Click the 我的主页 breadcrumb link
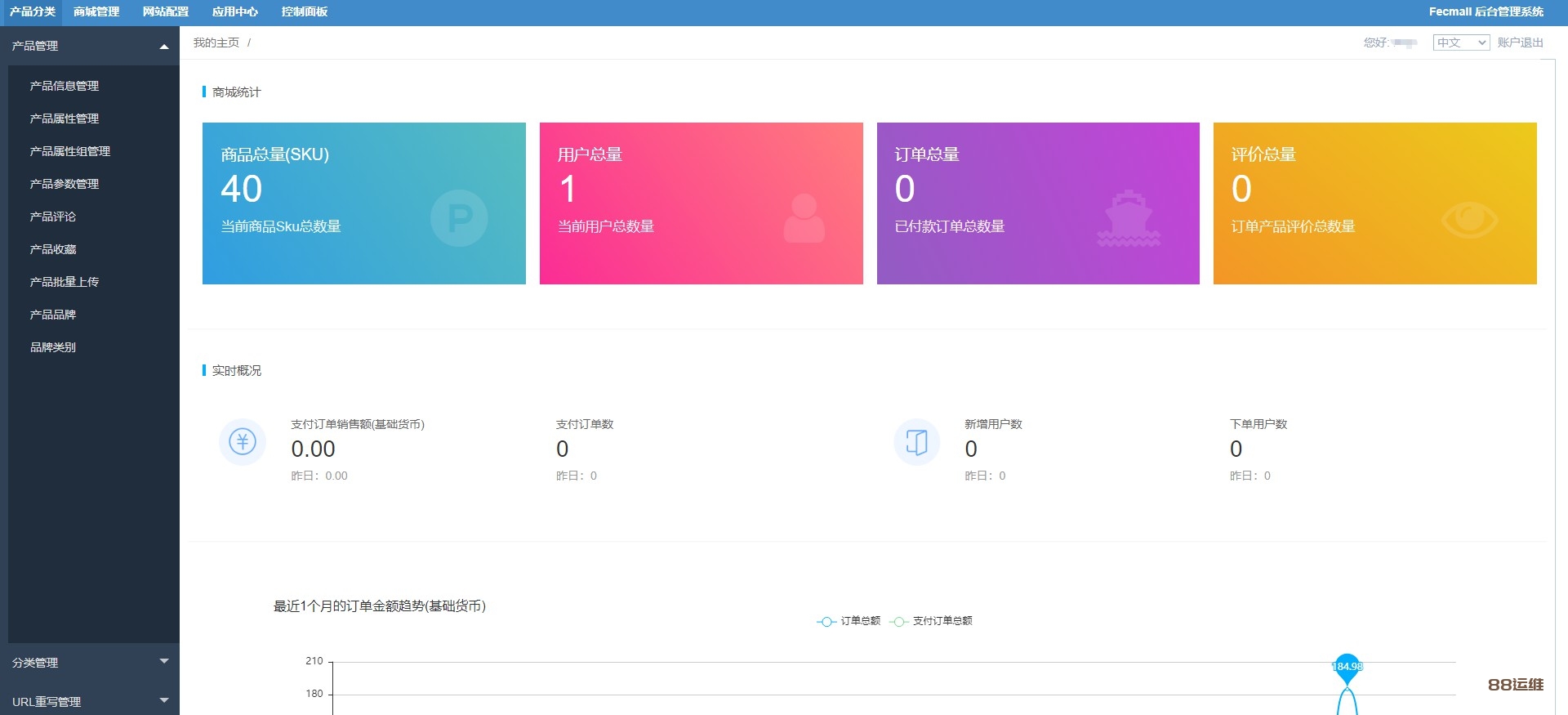Viewport: 1568px width, 715px height. tap(216, 42)
